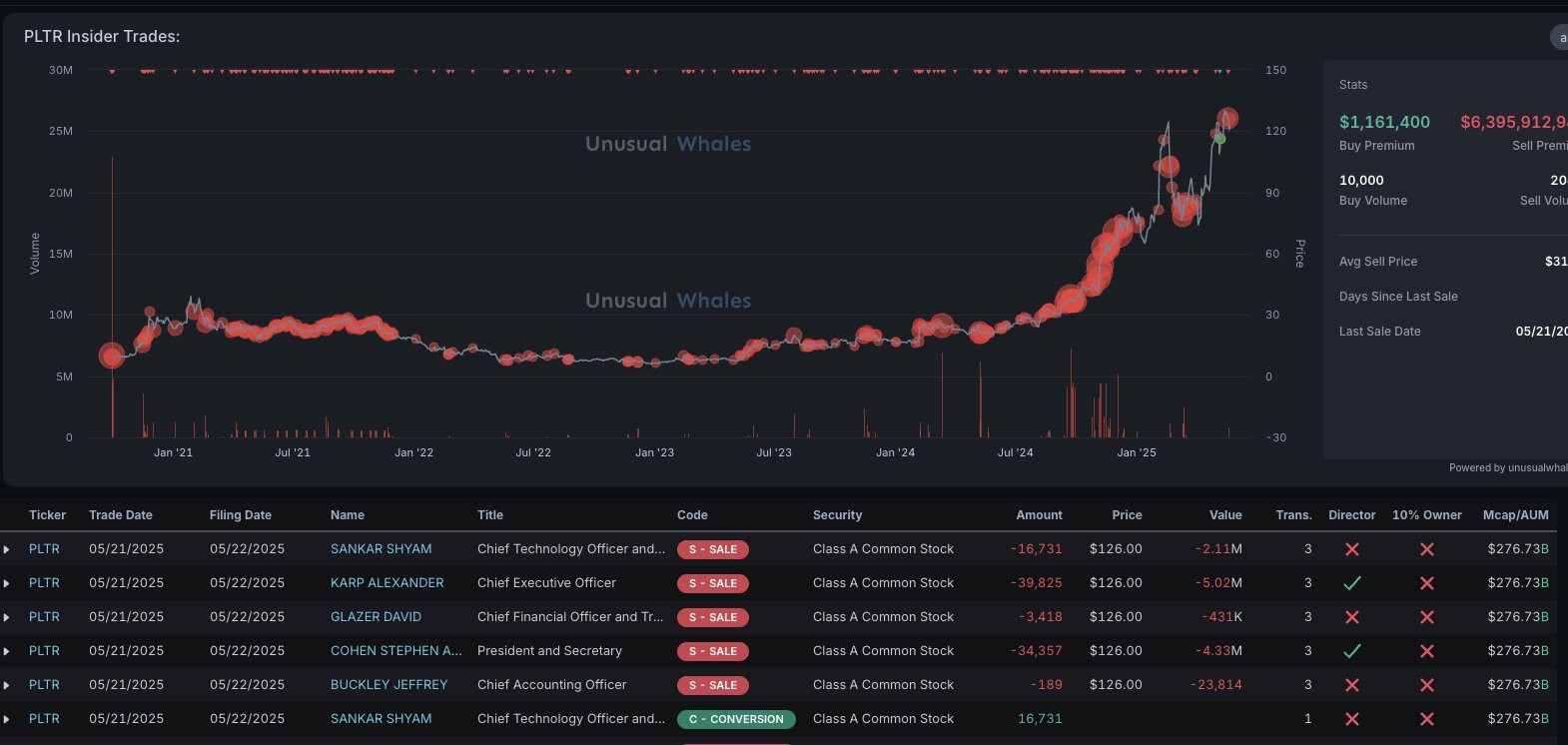Screen dimensions: 1568x745
Task: Click the -39,825 amount cell
Action: coord(1036,583)
